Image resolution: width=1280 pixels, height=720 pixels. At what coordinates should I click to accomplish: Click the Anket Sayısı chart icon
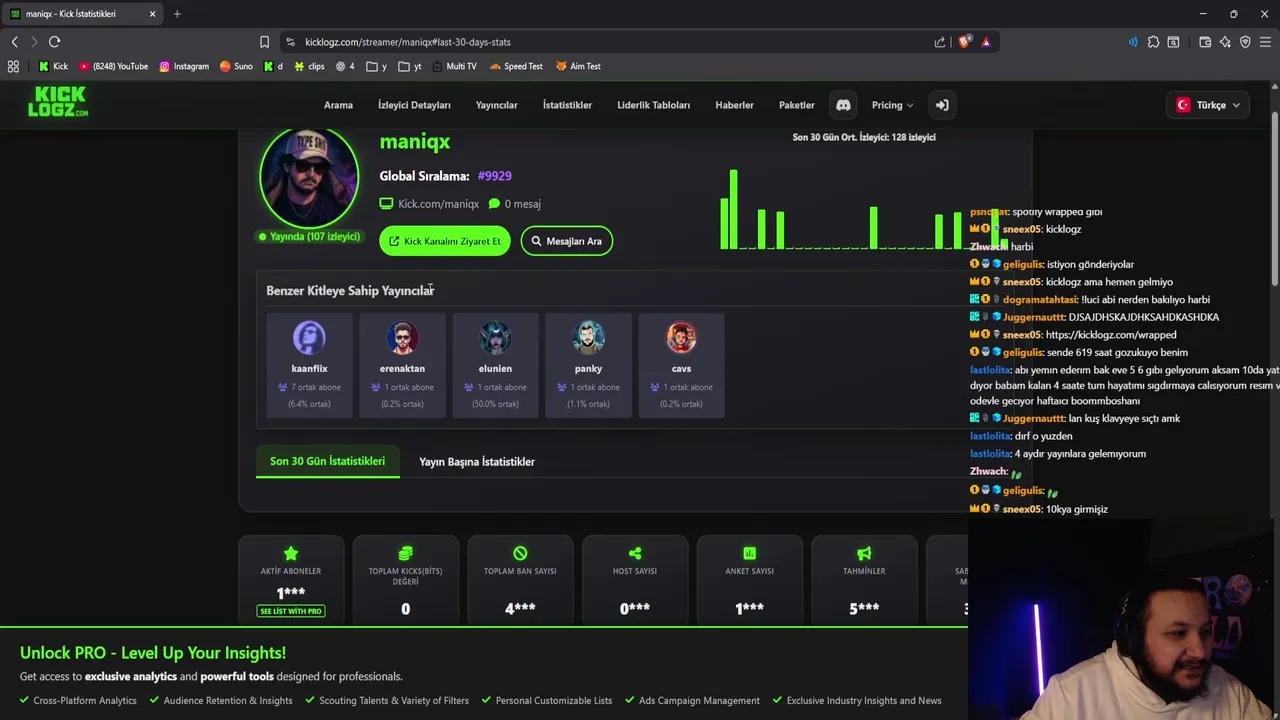tap(749, 553)
